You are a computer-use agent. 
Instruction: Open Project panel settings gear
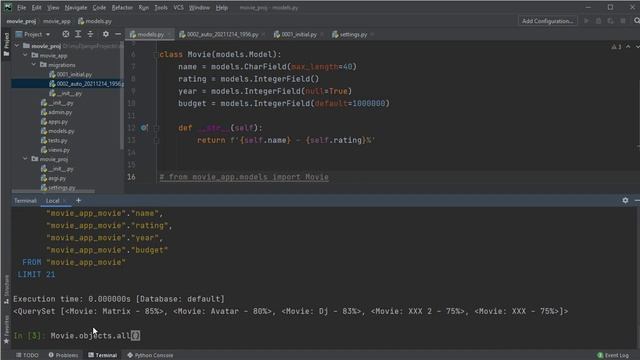[106, 34]
